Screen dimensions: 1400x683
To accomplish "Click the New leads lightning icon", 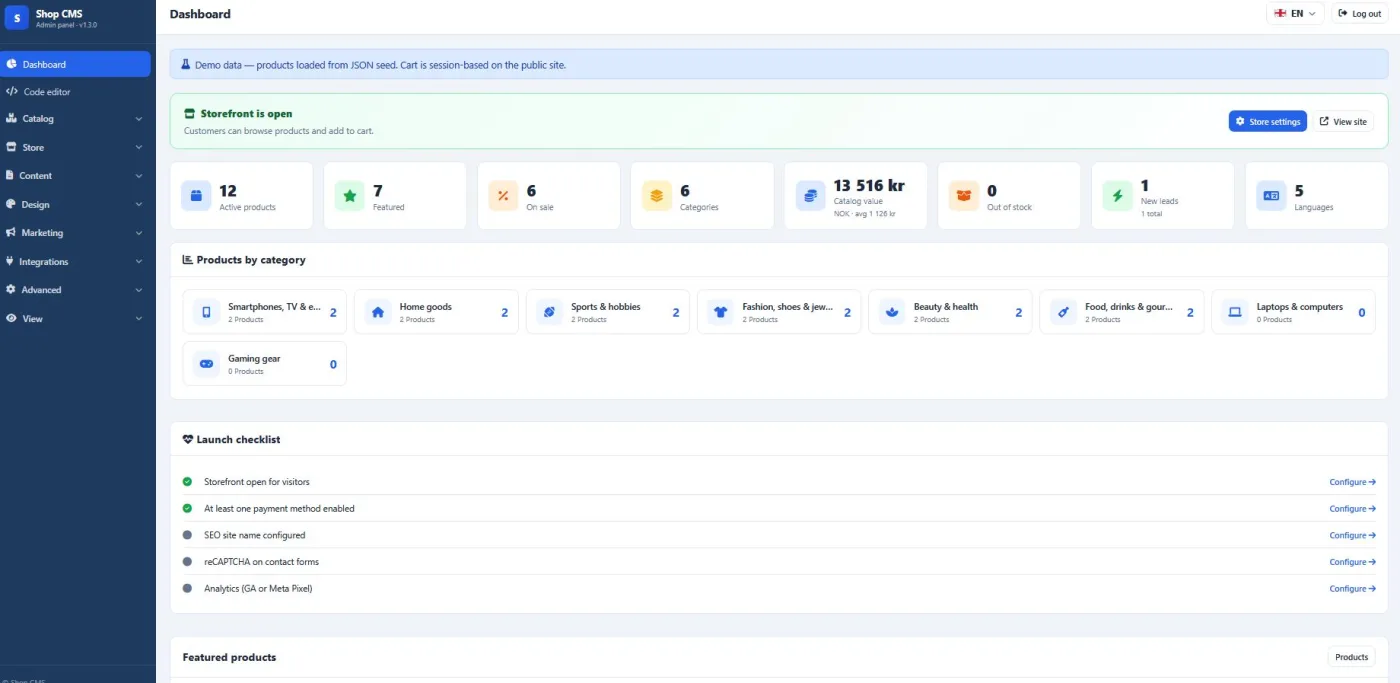I will [1117, 196].
